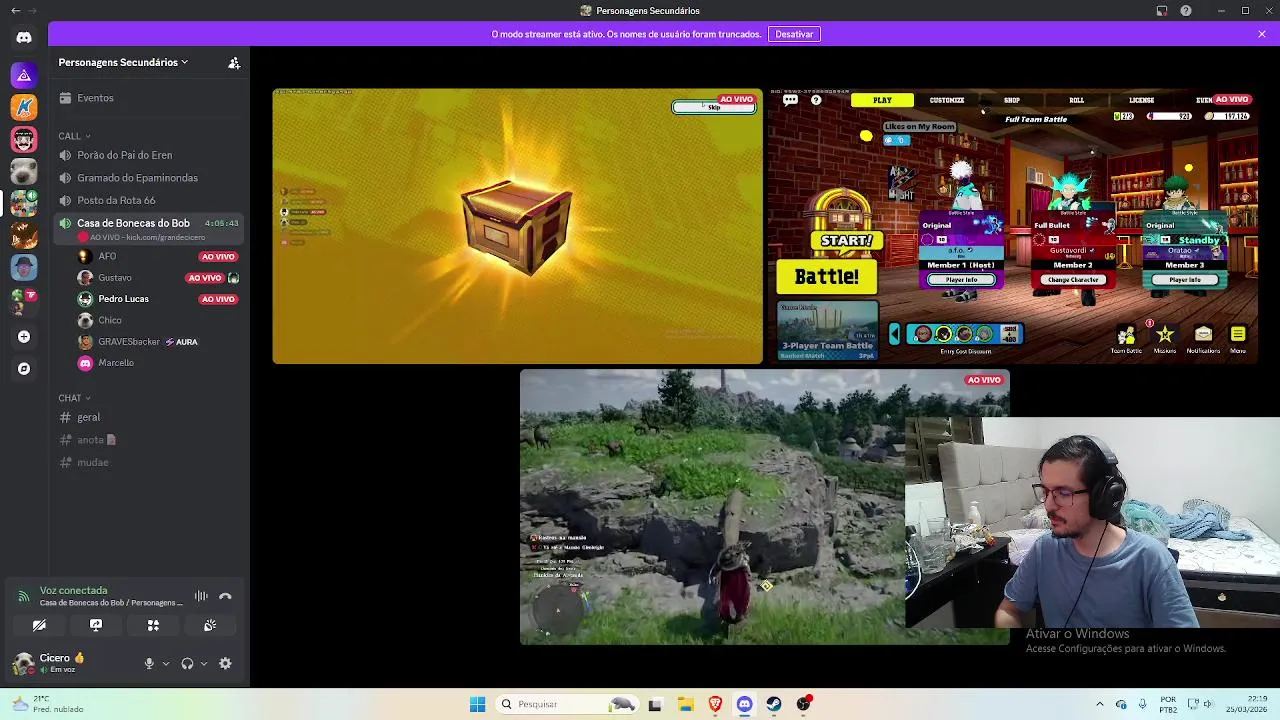Expand microphone input options arrow
The image size is (1280, 720).
point(166,663)
